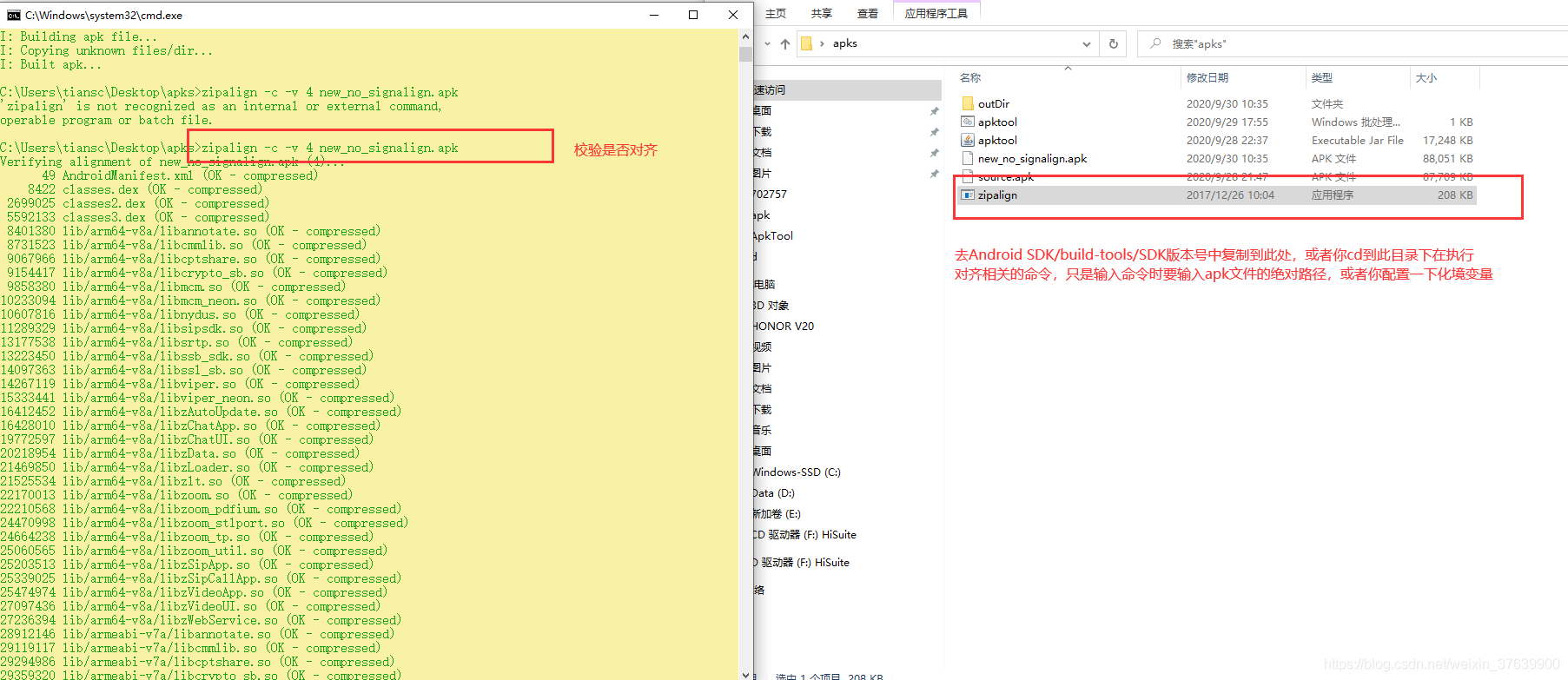Click the apktool batch file icon
Screen dimensions: 1568x680
(x=968, y=122)
